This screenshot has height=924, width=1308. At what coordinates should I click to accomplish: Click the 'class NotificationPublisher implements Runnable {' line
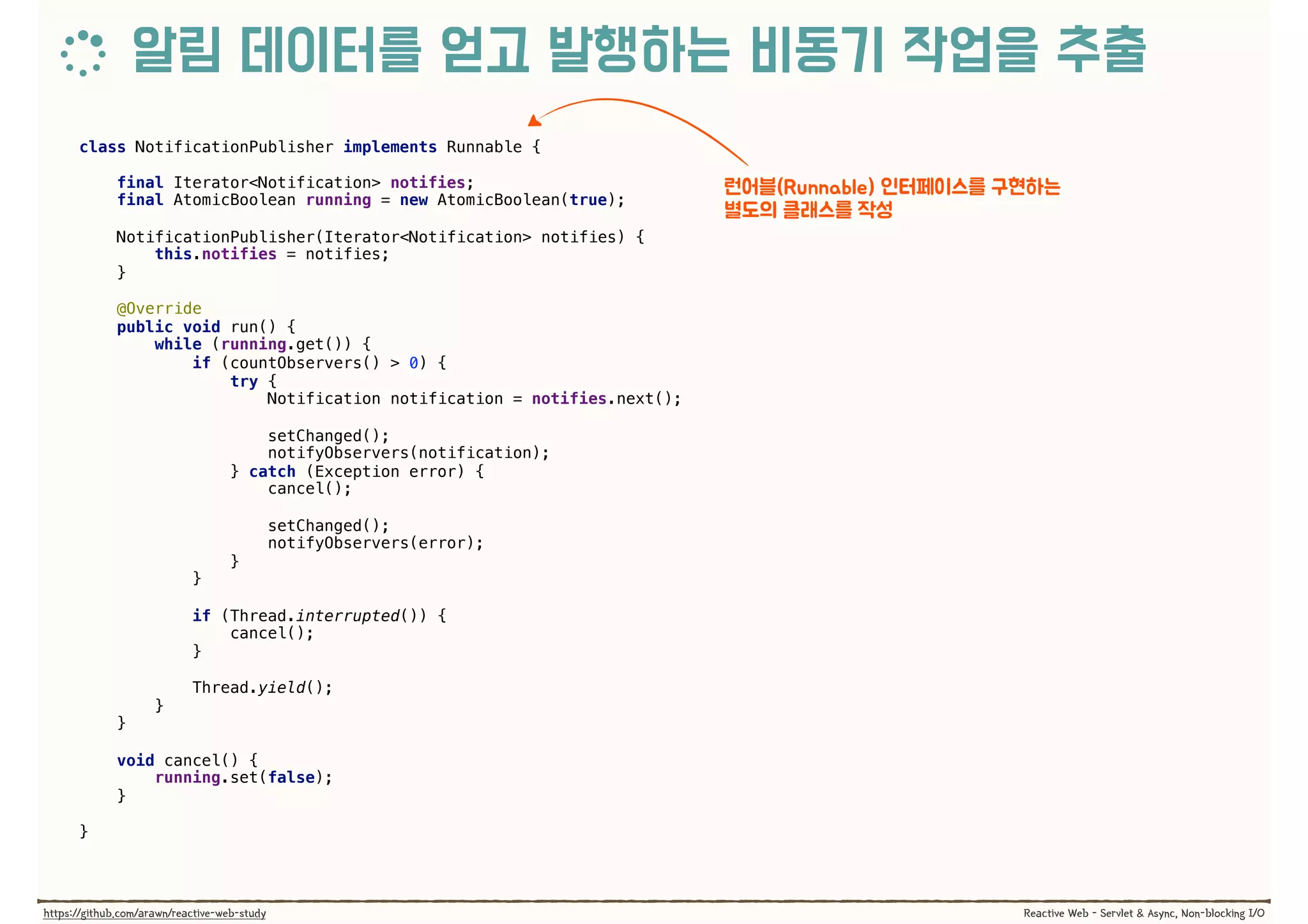[x=310, y=147]
